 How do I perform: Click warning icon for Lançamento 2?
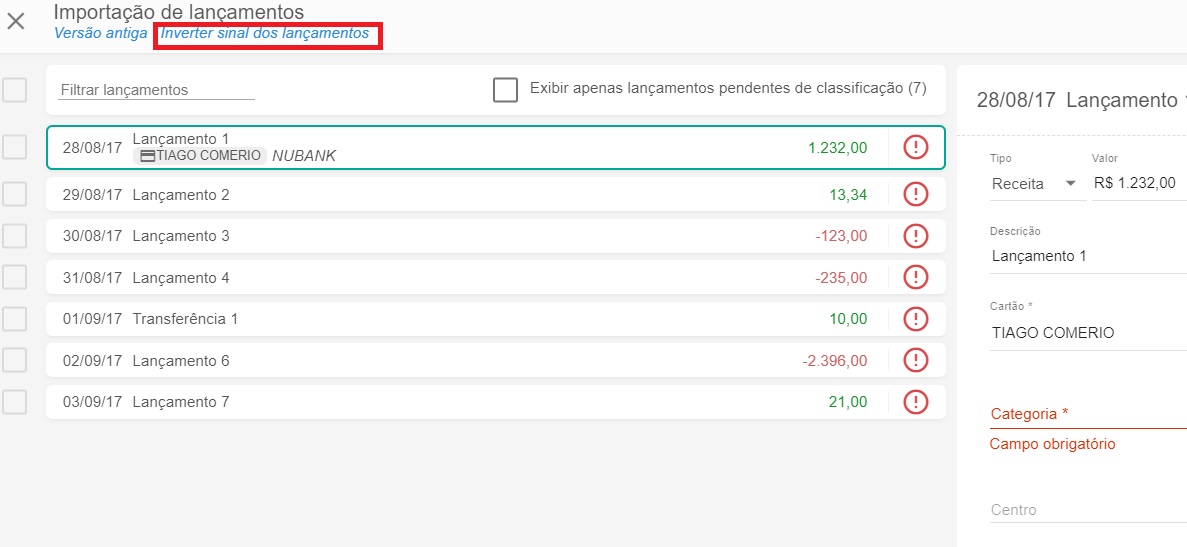(x=915, y=195)
